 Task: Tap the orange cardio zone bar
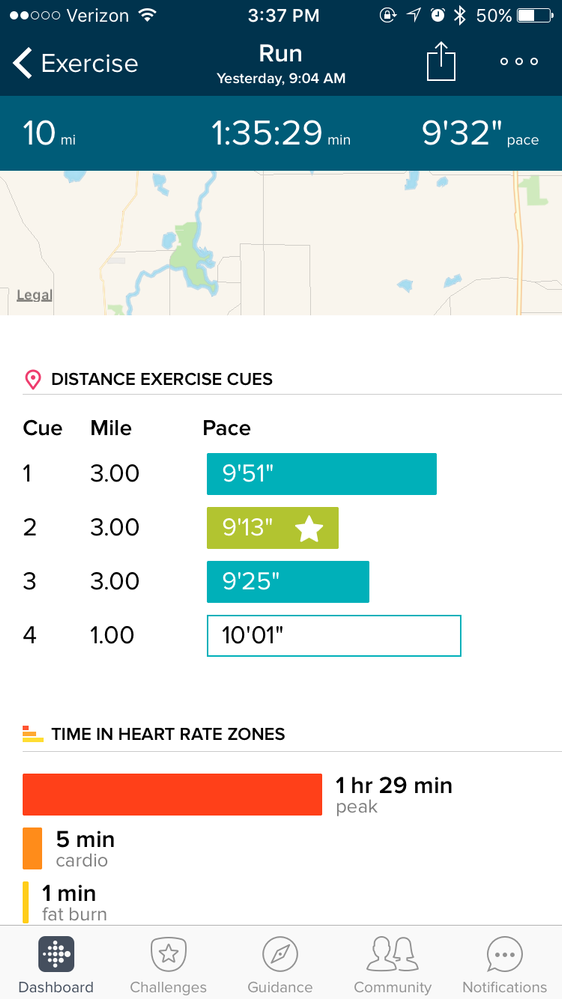(32, 849)
